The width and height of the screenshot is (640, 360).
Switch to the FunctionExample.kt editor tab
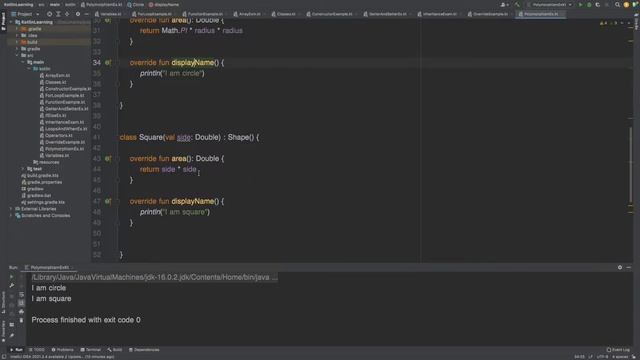click(x=204, y=14)
